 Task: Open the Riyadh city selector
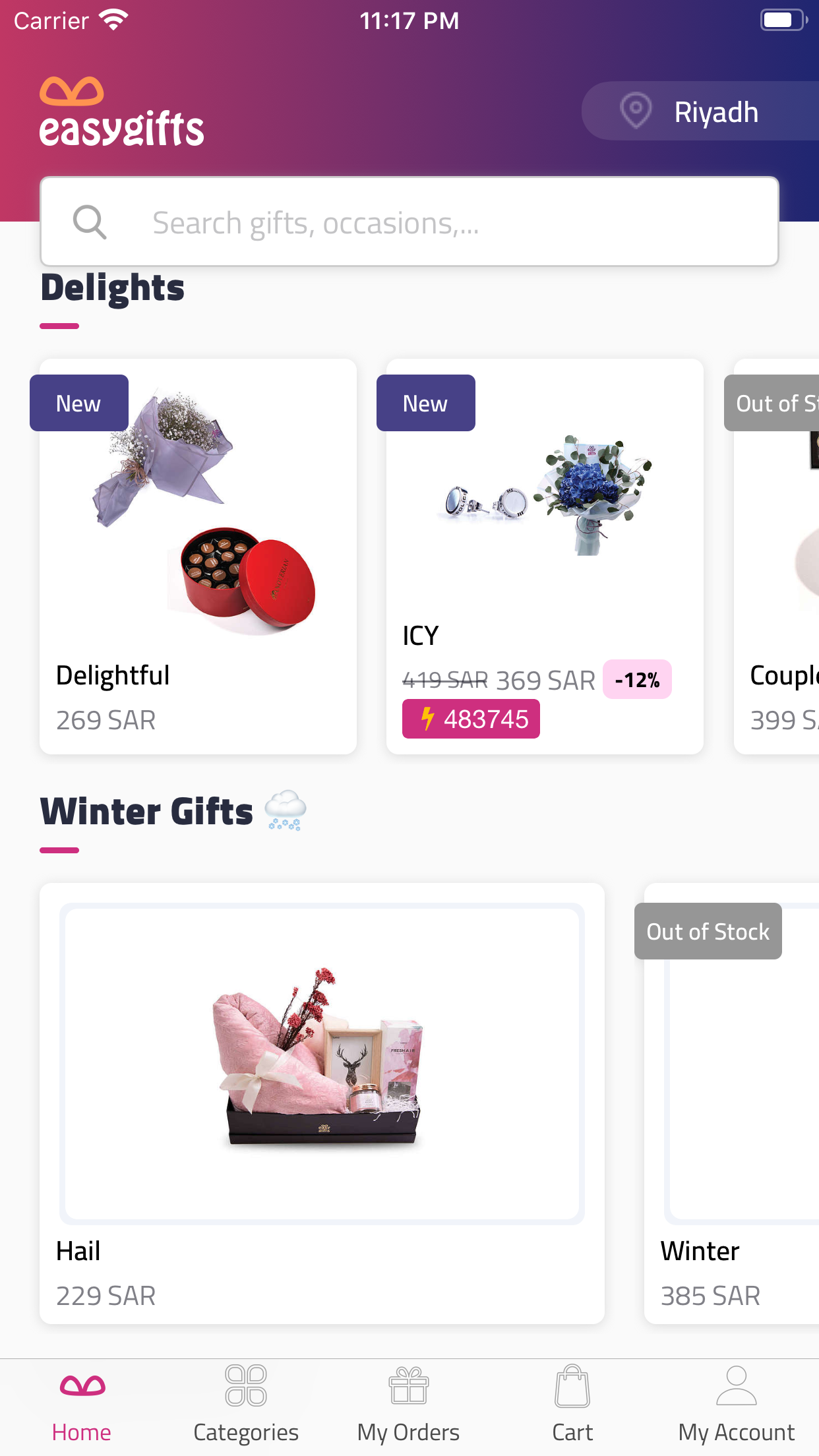coord(700,111)
